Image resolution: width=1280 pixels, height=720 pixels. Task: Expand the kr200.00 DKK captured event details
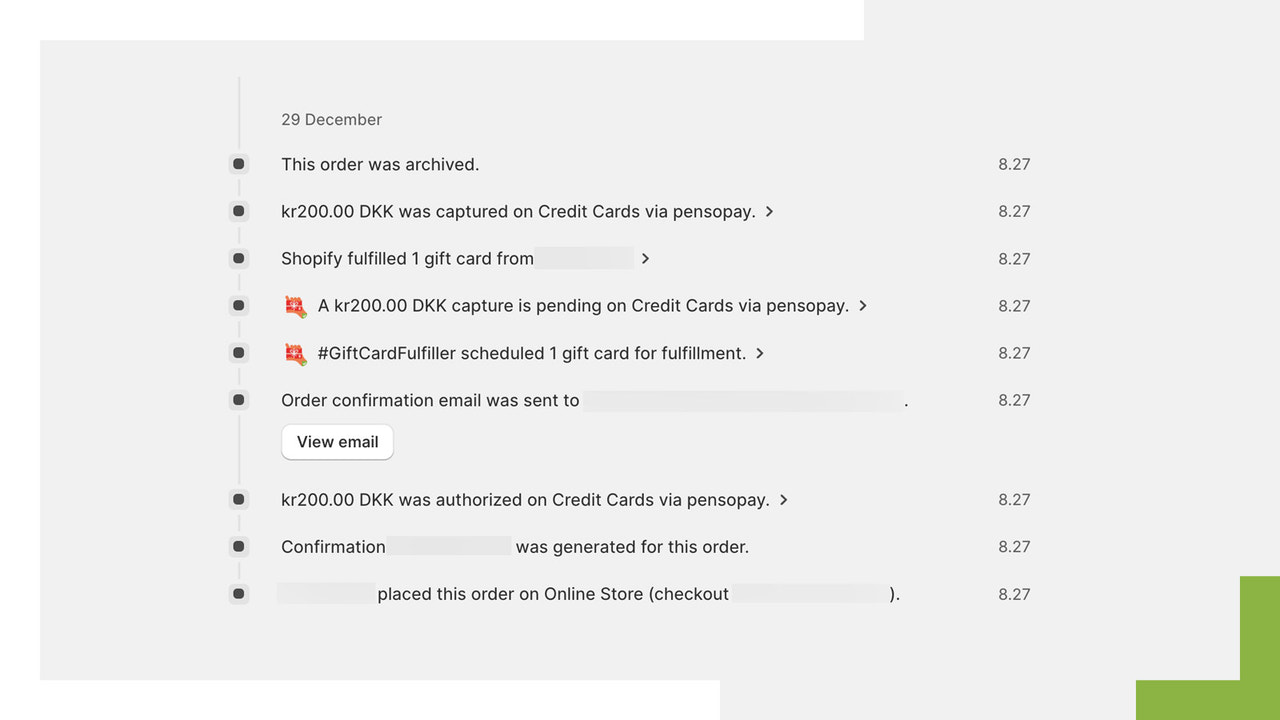click(x=769, y=211)
